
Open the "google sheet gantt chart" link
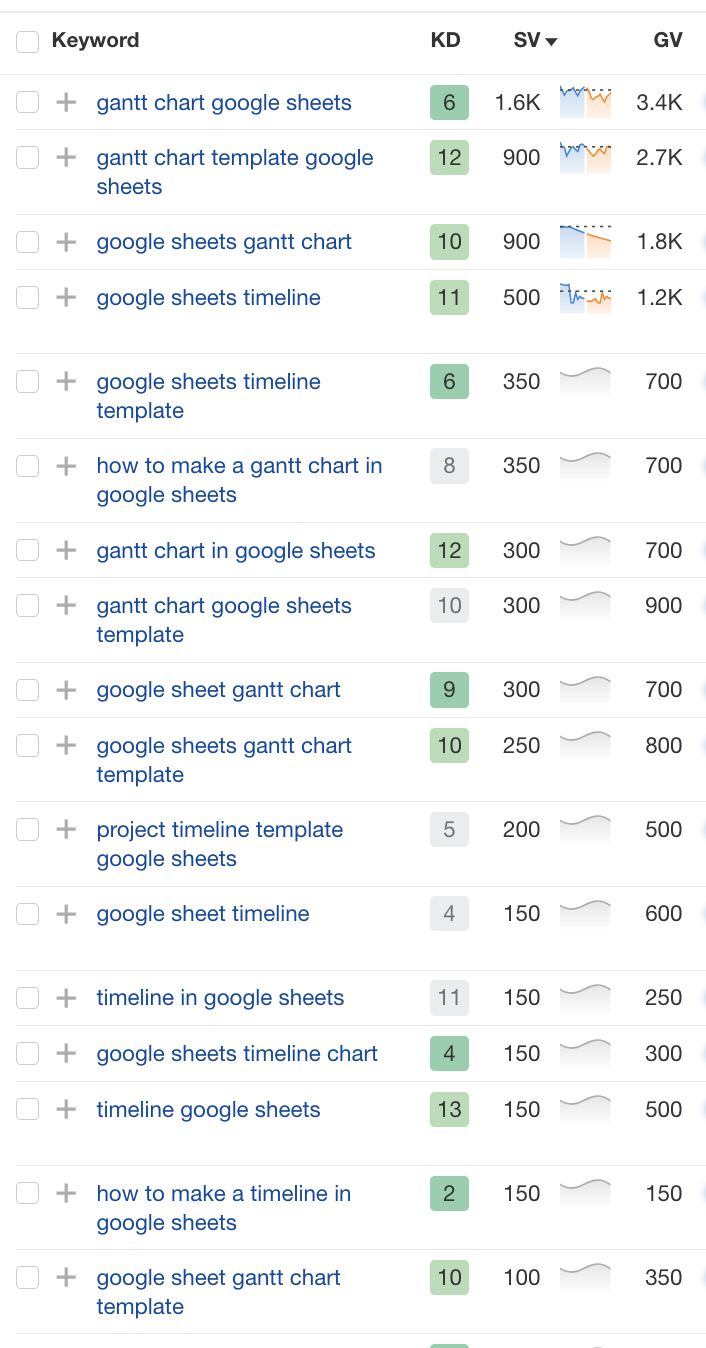218,689
